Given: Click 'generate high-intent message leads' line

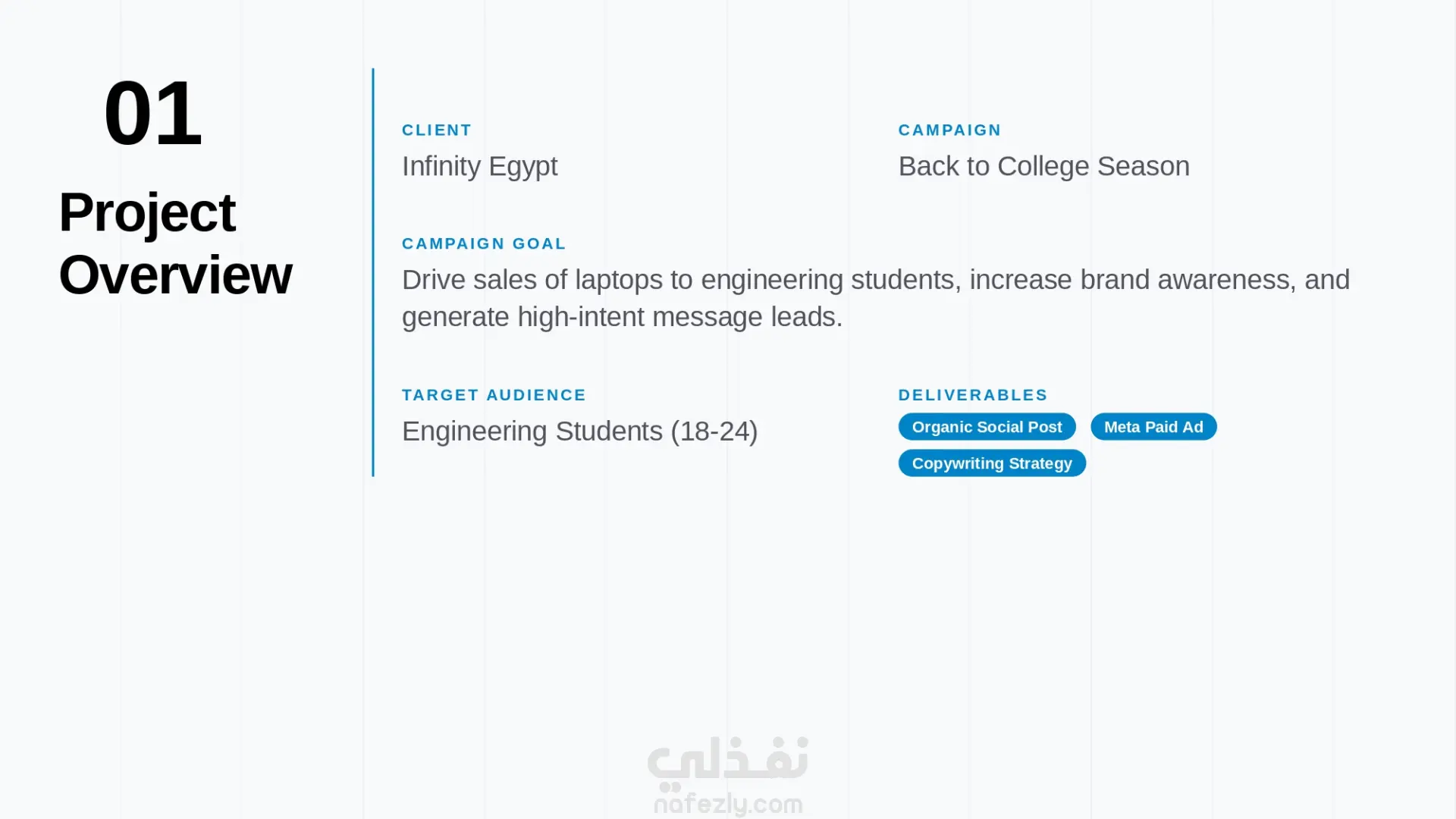Looking at the screenshot, I should point(622,318).
